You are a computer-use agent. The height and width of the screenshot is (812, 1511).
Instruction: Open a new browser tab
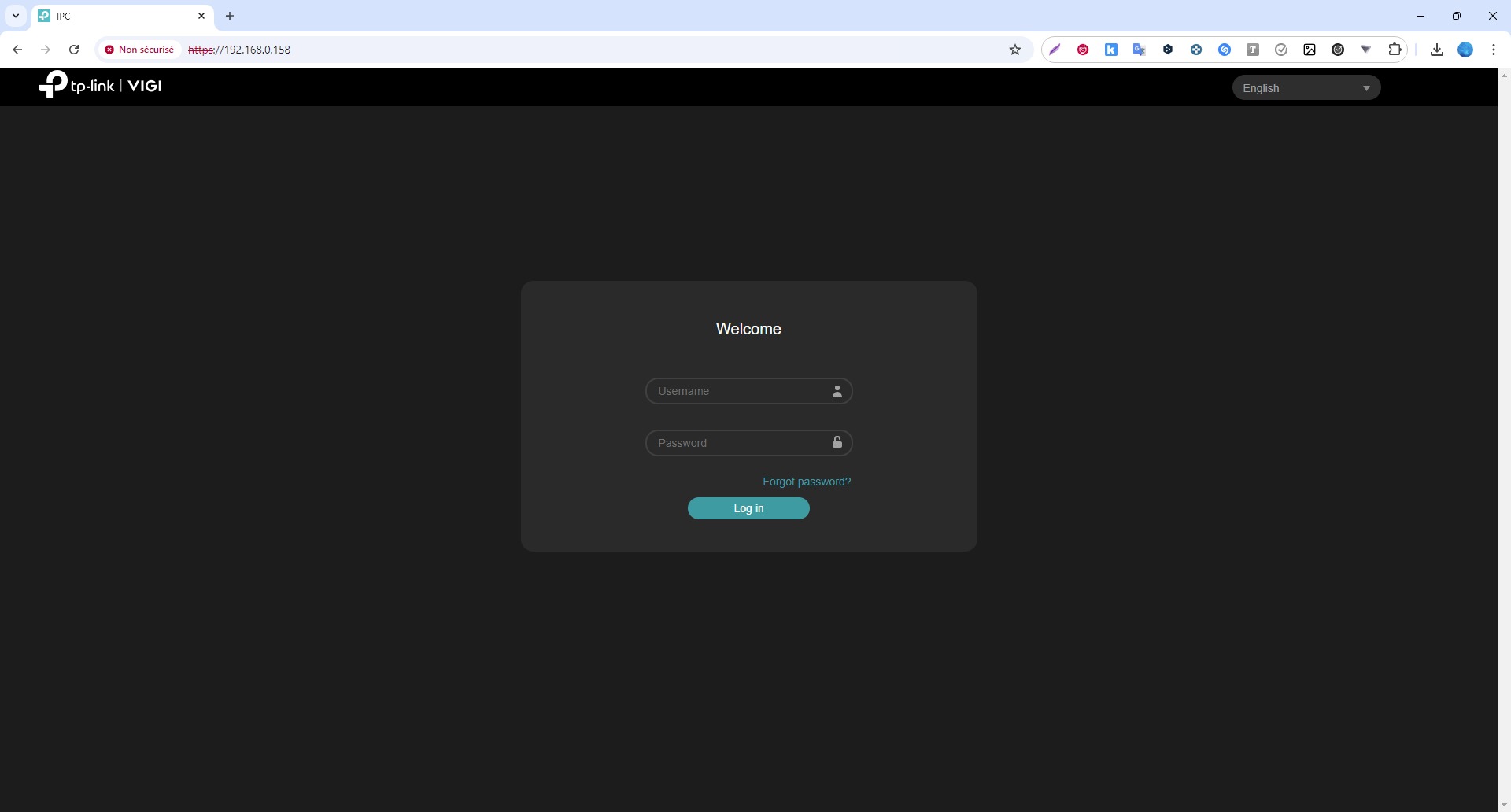tap(230, 16)
